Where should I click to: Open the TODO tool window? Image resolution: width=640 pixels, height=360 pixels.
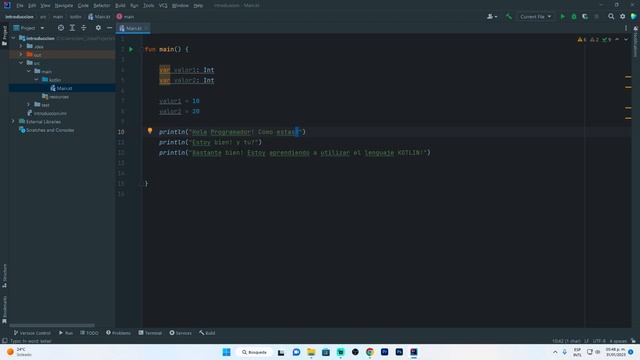click(x=89, y=333)
